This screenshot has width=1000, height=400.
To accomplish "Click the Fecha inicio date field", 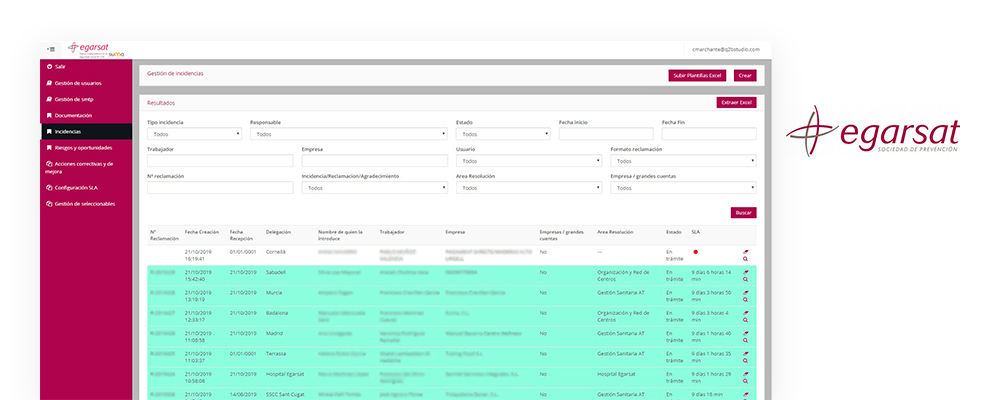I will [x=606, y=134].
